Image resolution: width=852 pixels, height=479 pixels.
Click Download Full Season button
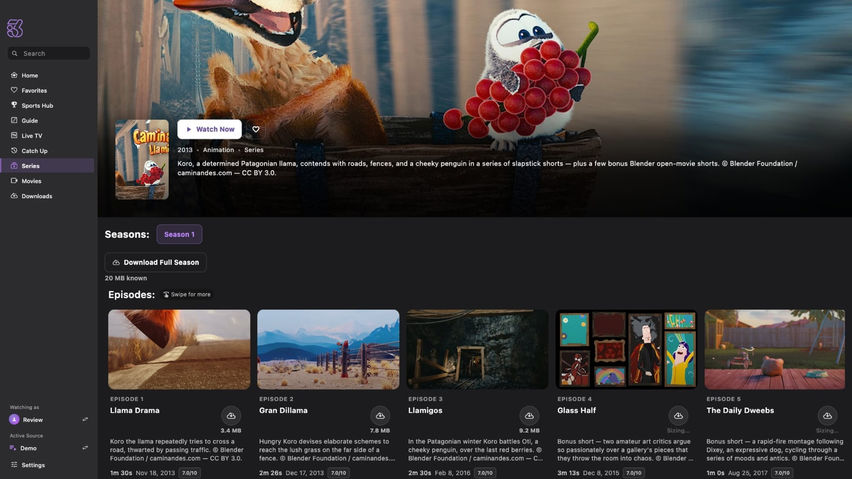pyautogui.click(x=155, y=262)
